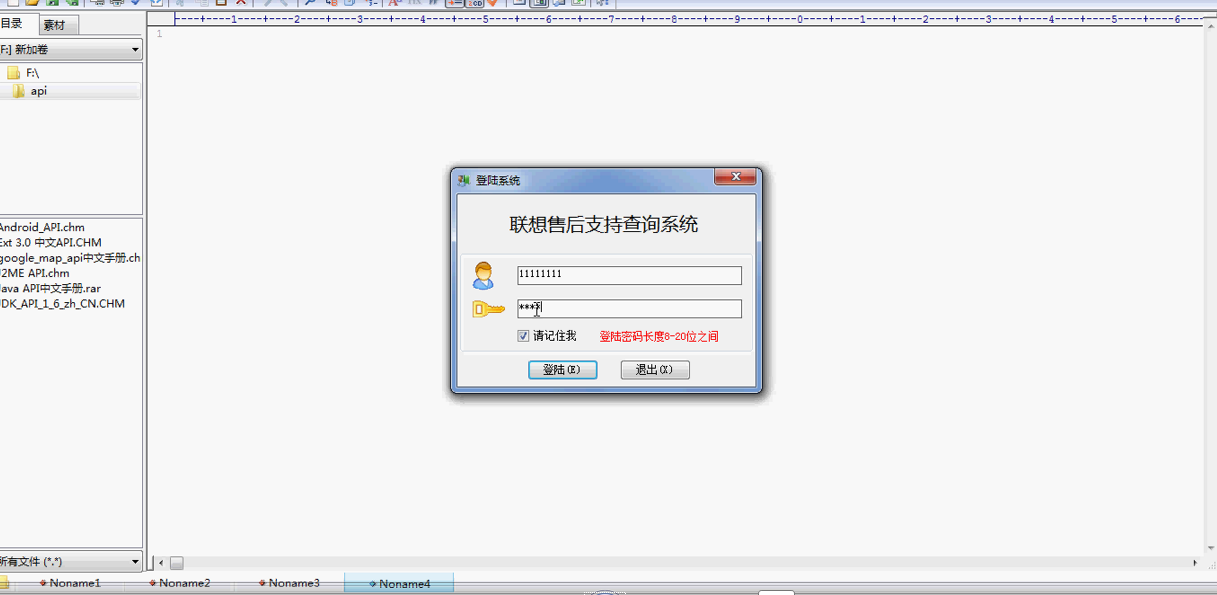Click the red 登陆密码长度6-20位之间 hint text
This screenshot has width=1217, height=595.
pos(659,337)
